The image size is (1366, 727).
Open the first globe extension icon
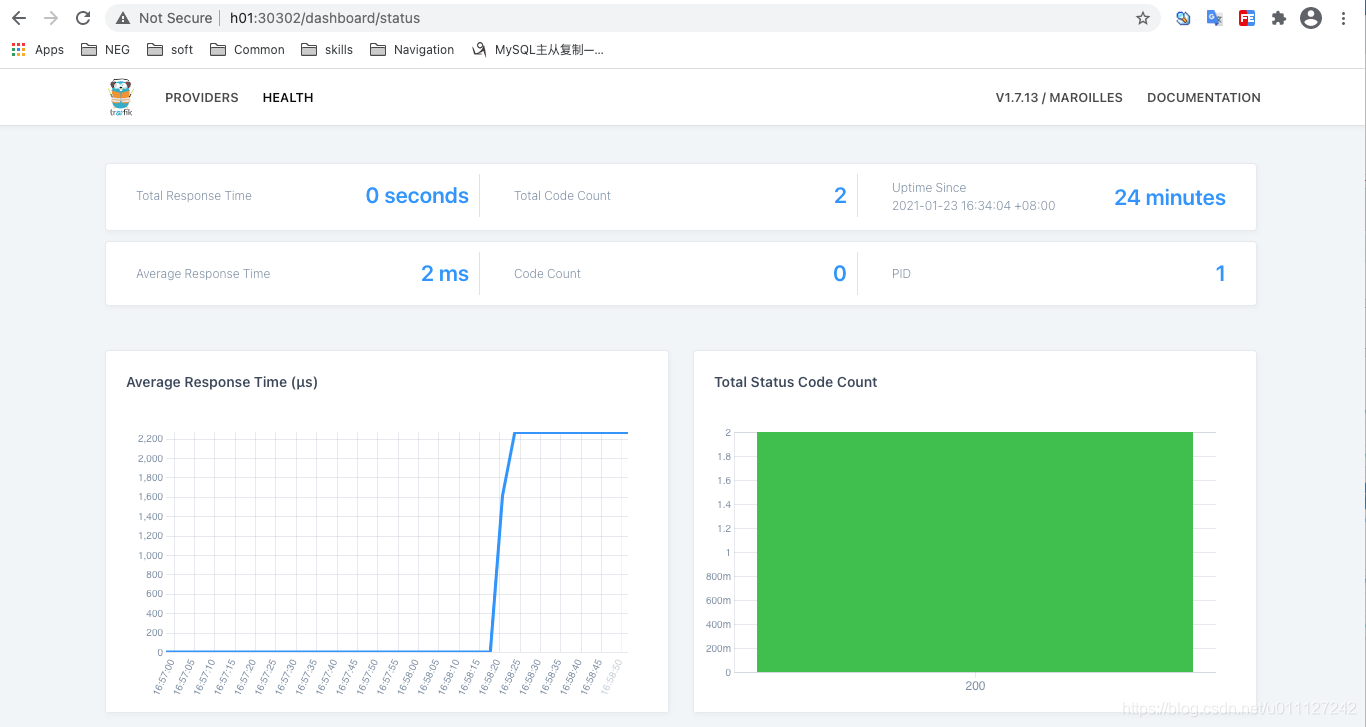[x=1183, y=18]
